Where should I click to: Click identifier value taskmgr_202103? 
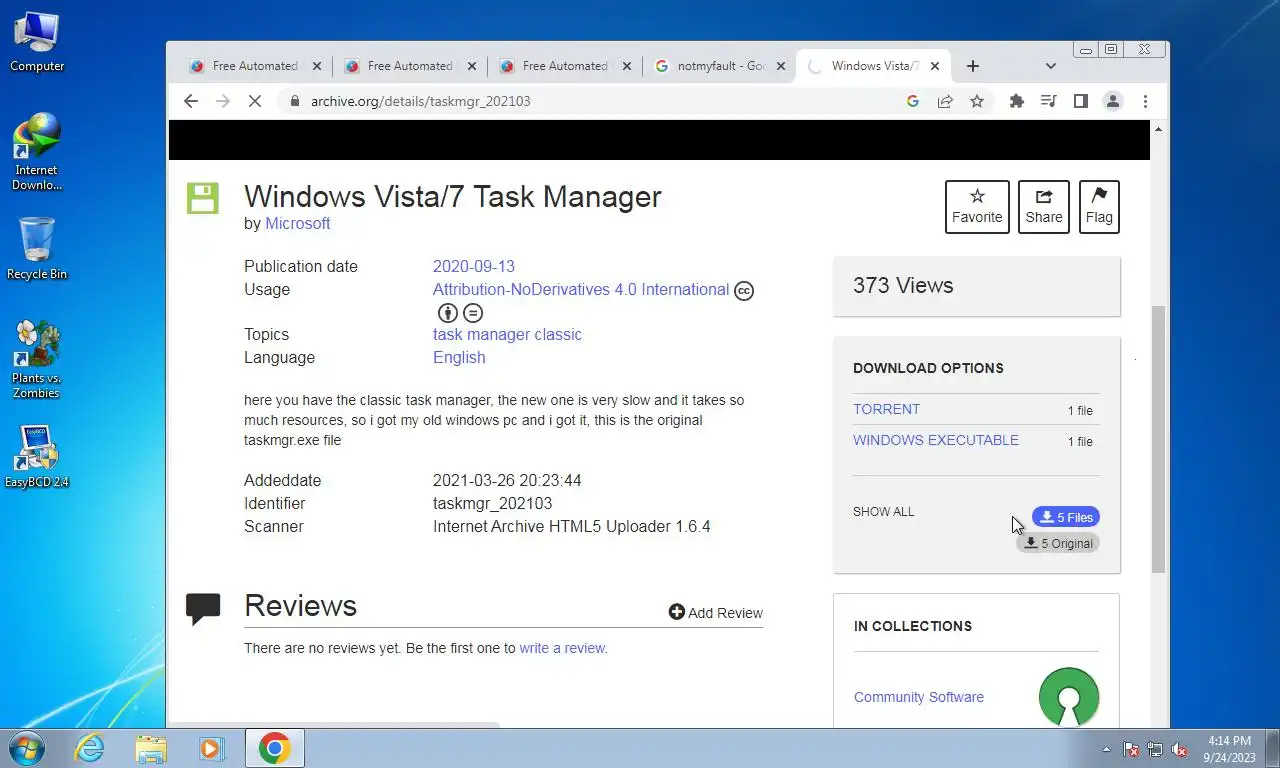tap(492, 504)
